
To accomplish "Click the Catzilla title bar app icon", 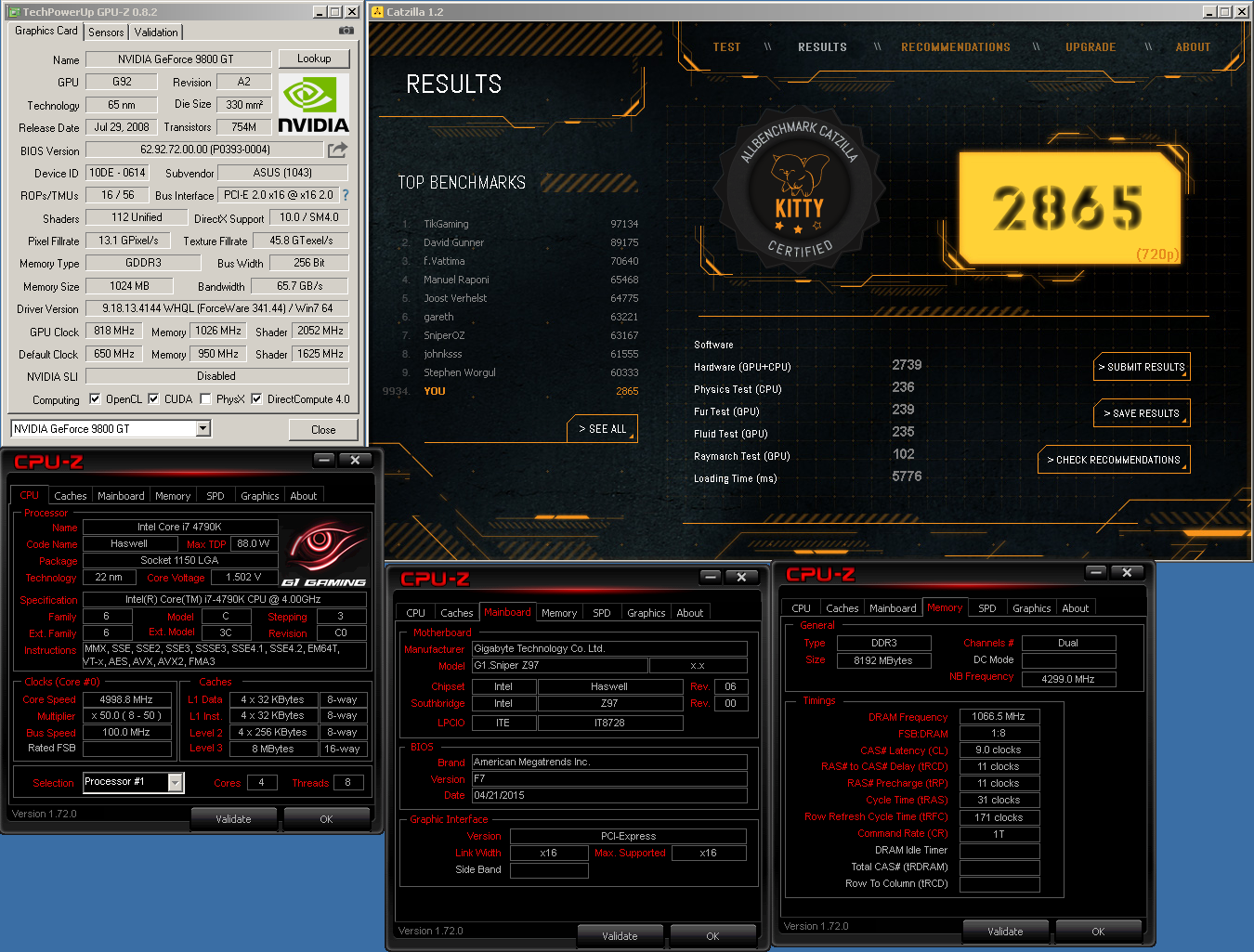I will [377, 12].
